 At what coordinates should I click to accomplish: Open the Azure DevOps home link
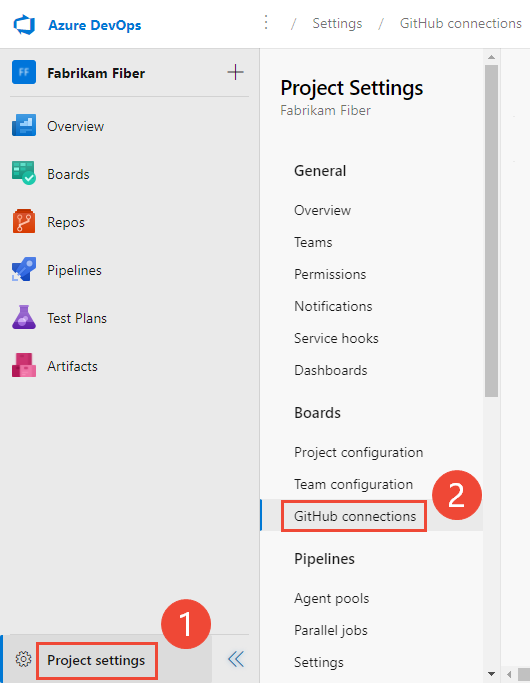(x=95, y=25)
